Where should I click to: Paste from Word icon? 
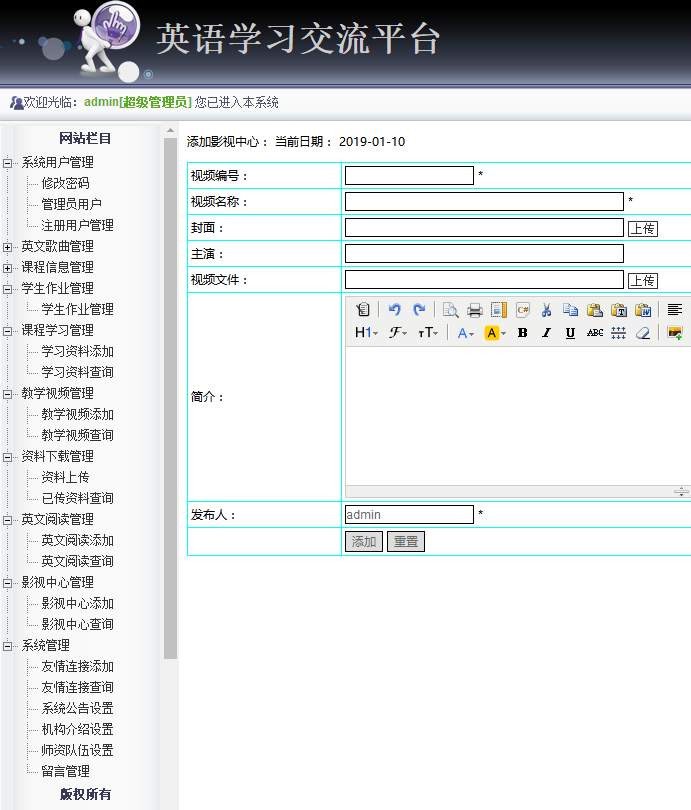[x=643, y=309]
